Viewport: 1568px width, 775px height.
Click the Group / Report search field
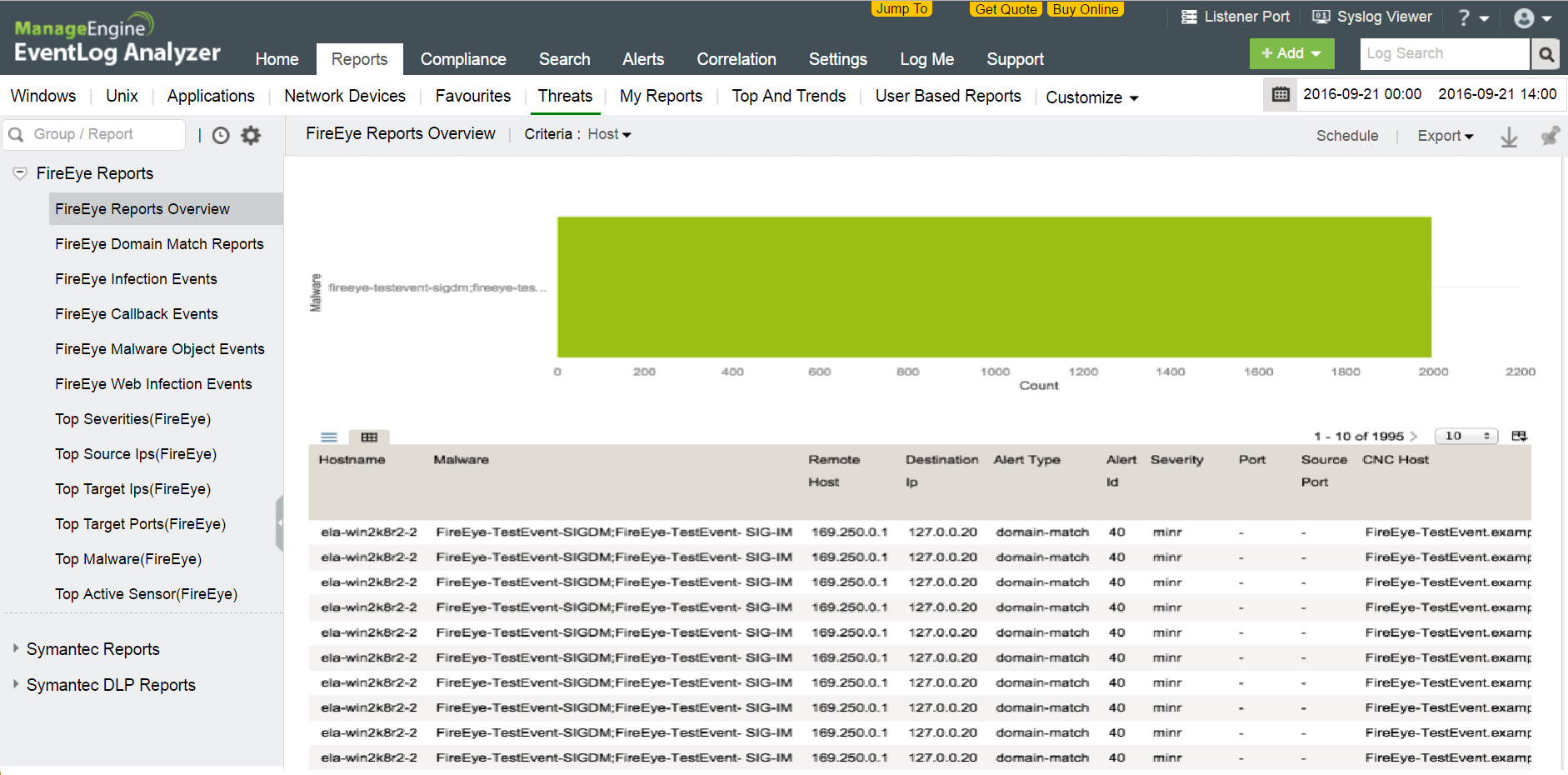[104, 134]
